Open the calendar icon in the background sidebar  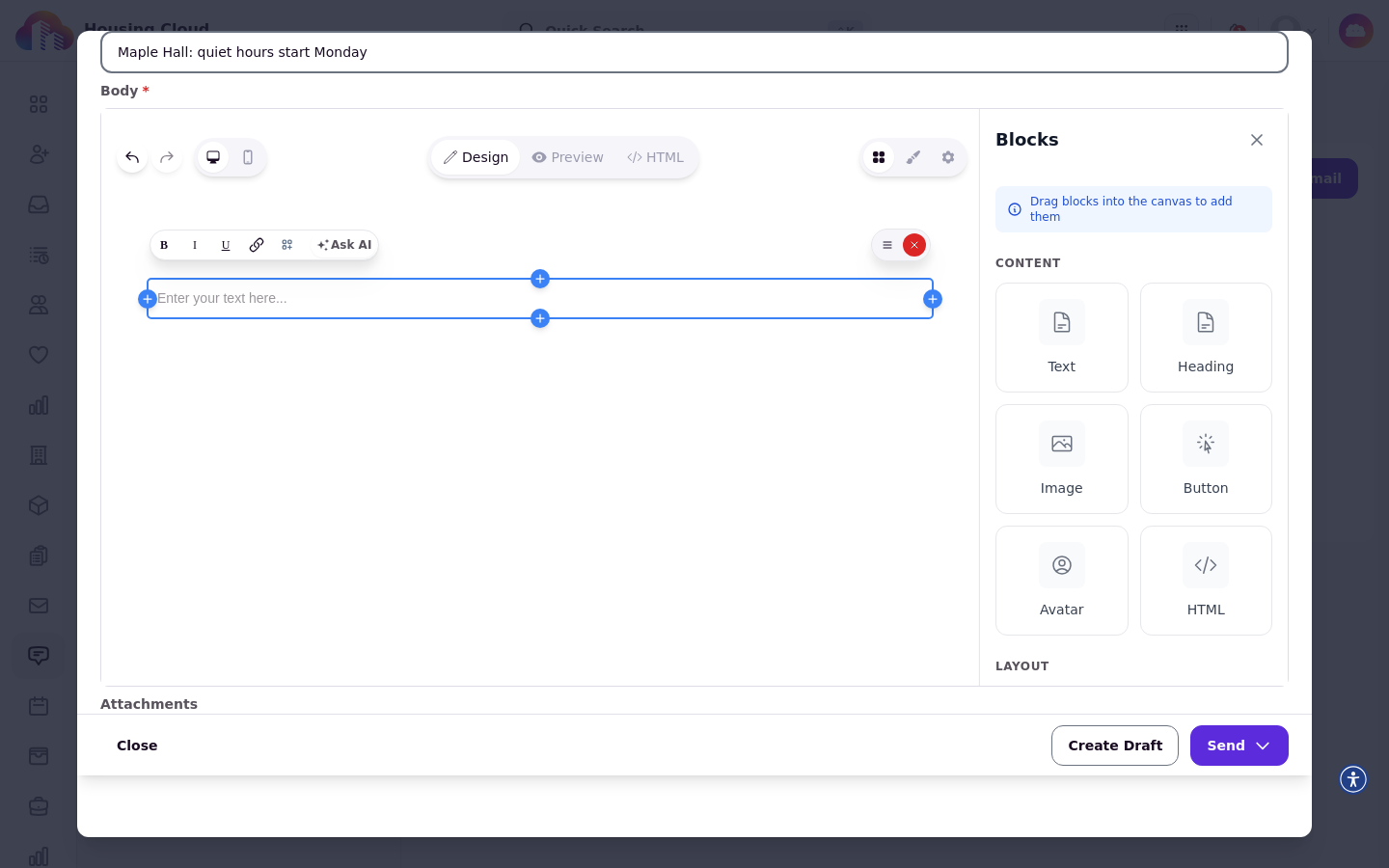pyautogui.click(x=39, y=706)
